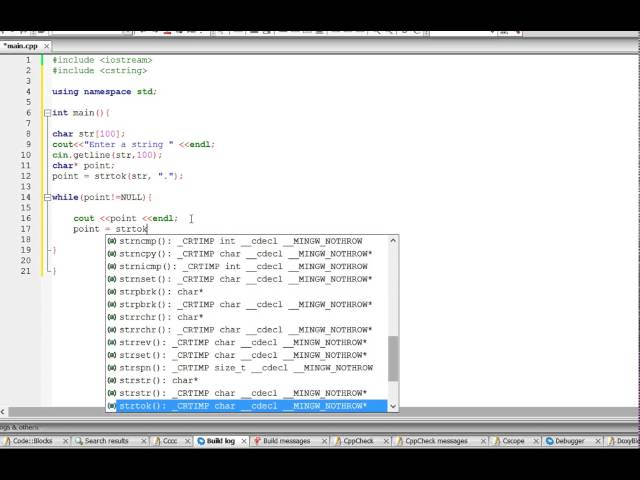640x480 pixels.
Task: Choose the 'strrchr(): _CRTIMP char' entry
Action: point(246,329)
